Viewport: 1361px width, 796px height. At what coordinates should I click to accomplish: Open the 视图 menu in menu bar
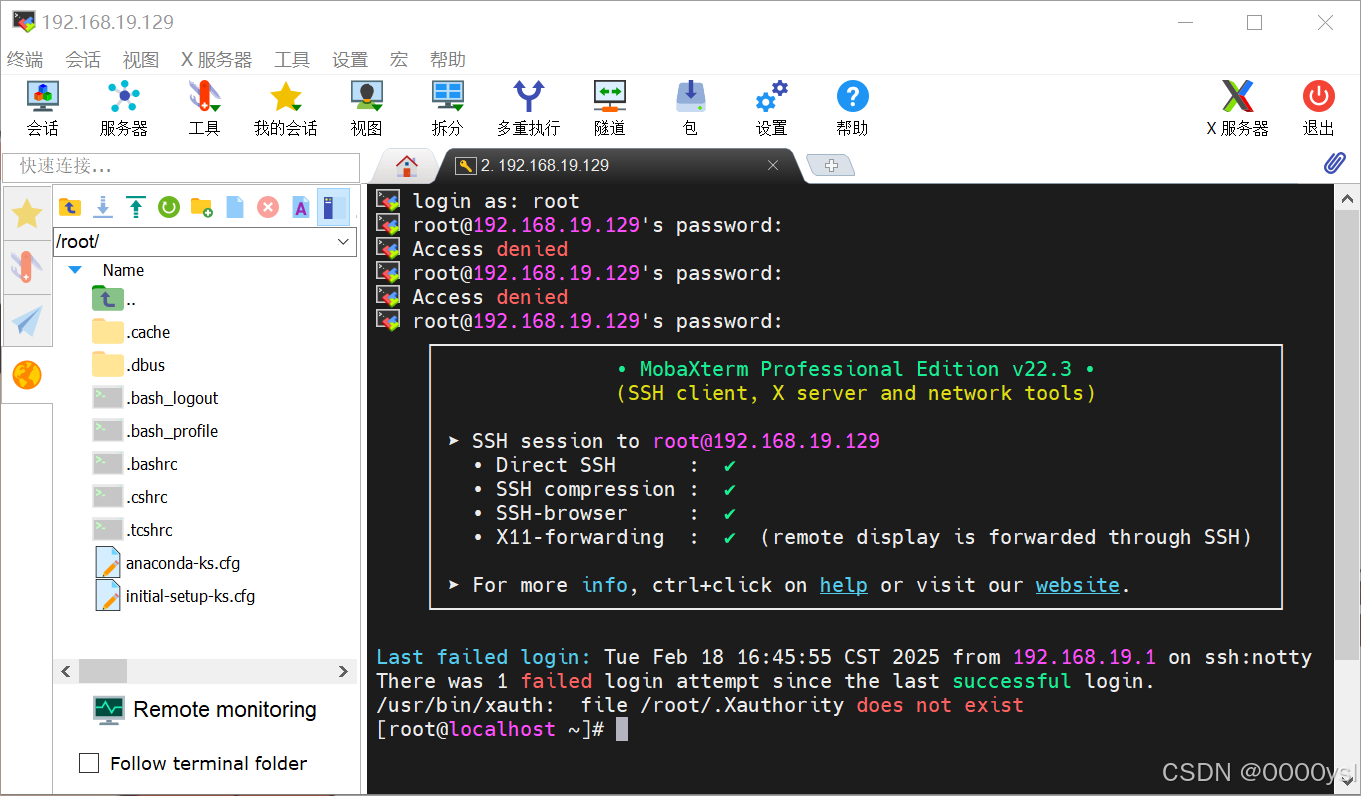(x=141, y=59)
